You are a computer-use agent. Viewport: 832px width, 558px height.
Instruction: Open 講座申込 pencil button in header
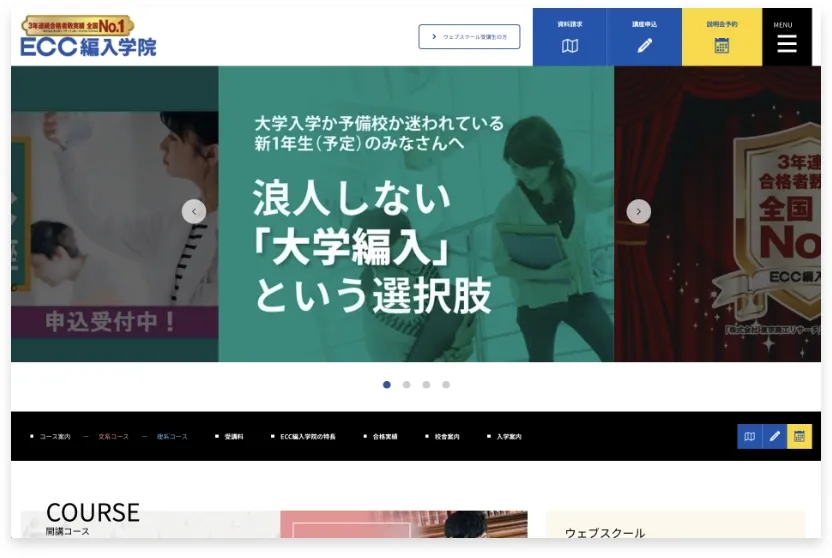[x=644, y=37]
